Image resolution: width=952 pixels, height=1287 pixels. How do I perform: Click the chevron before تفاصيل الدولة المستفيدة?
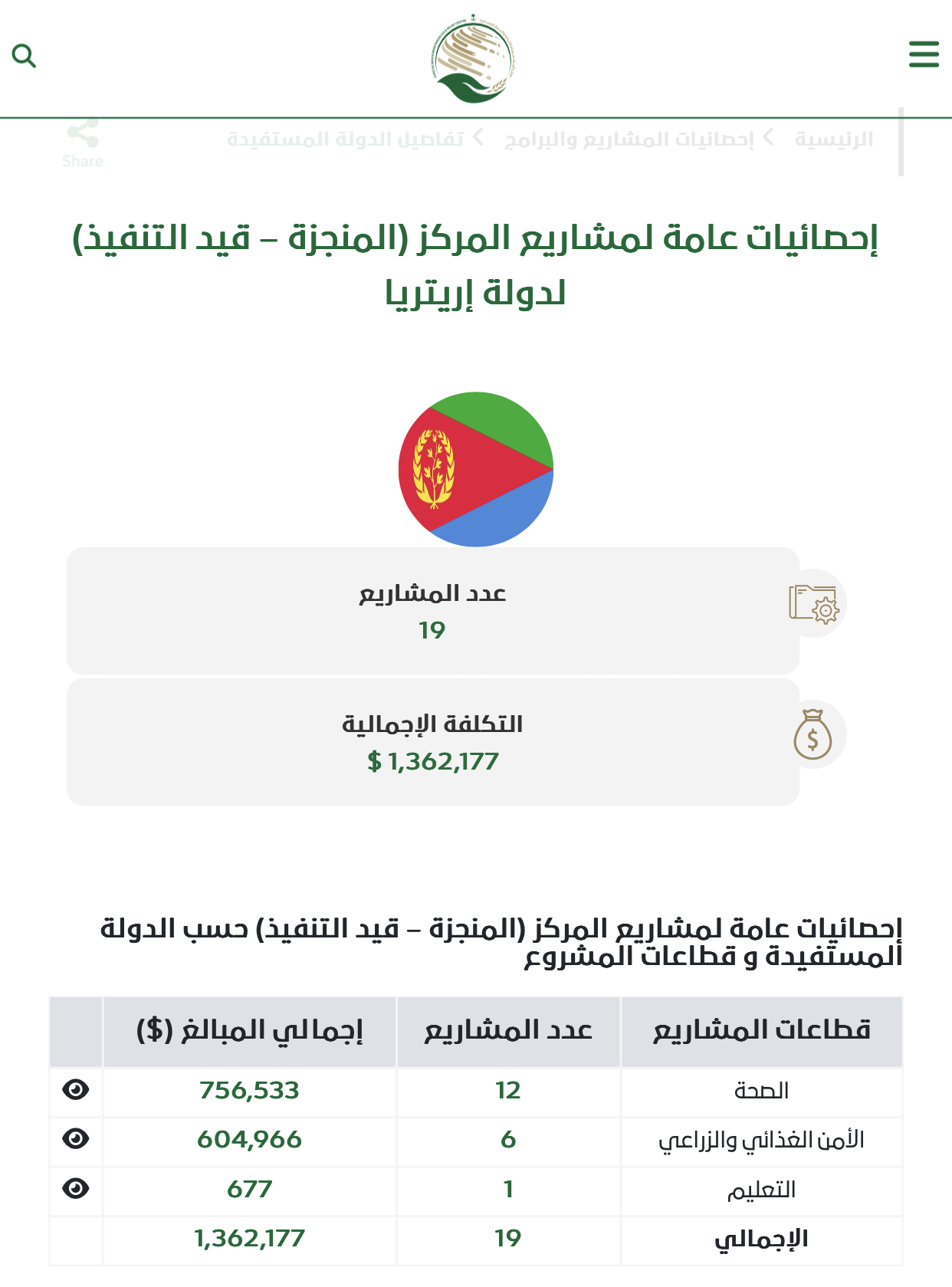pos(478,139)
